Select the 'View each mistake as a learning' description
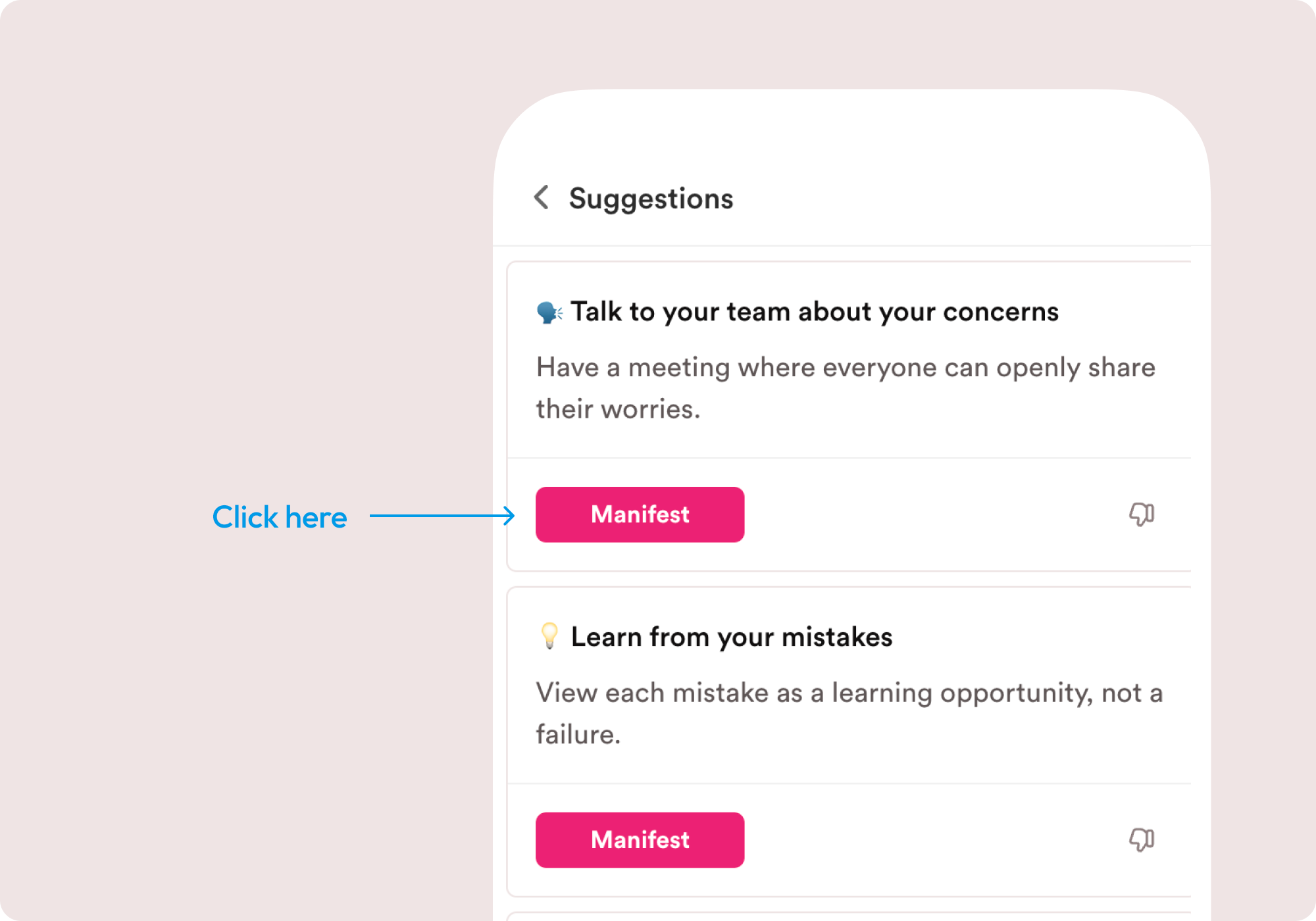Image resolution: width=1316 pixels, height=921 pixels. click(x=849, y=714)
